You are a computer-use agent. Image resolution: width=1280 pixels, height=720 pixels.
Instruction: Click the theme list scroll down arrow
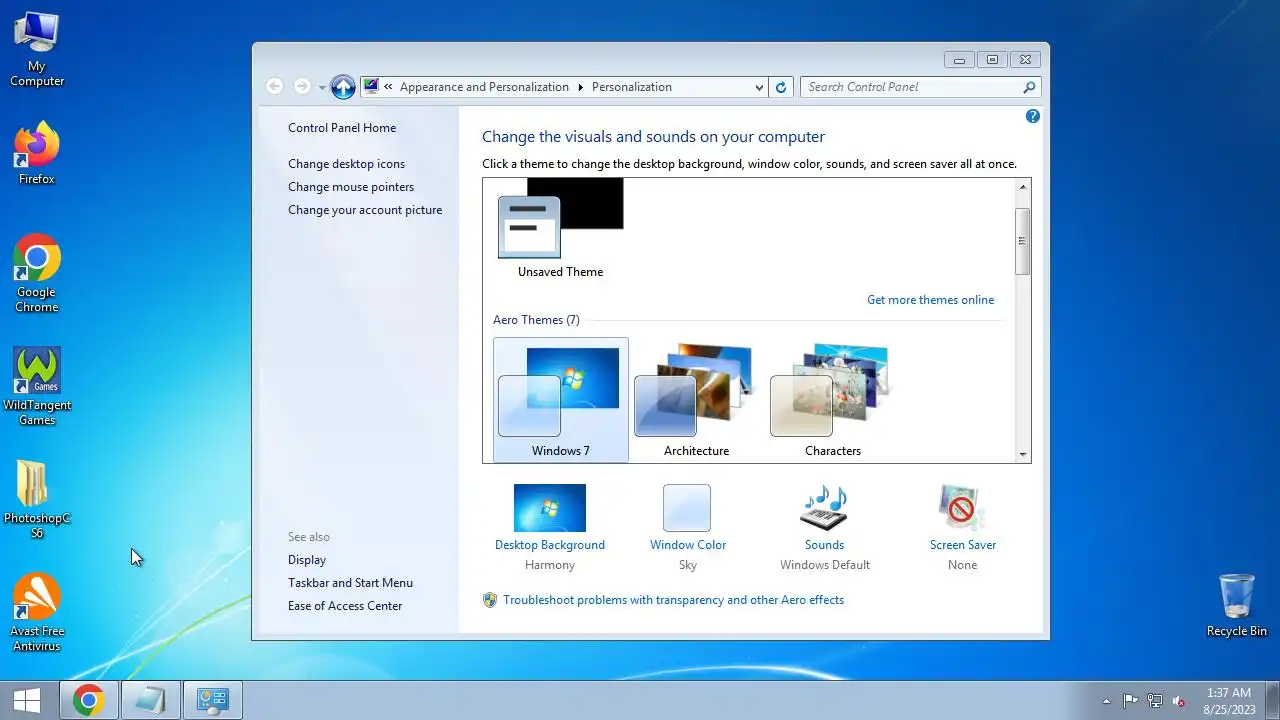[1022, 454]
